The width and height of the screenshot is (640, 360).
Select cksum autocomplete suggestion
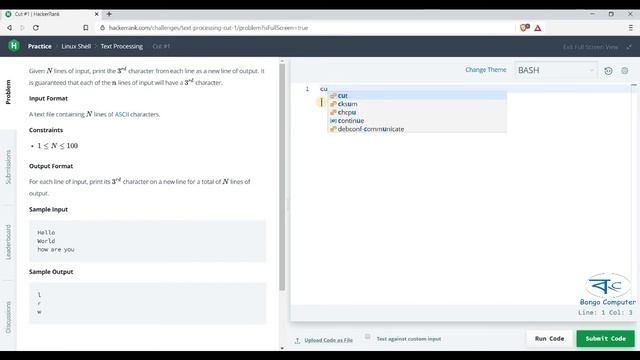coord(417,104)
